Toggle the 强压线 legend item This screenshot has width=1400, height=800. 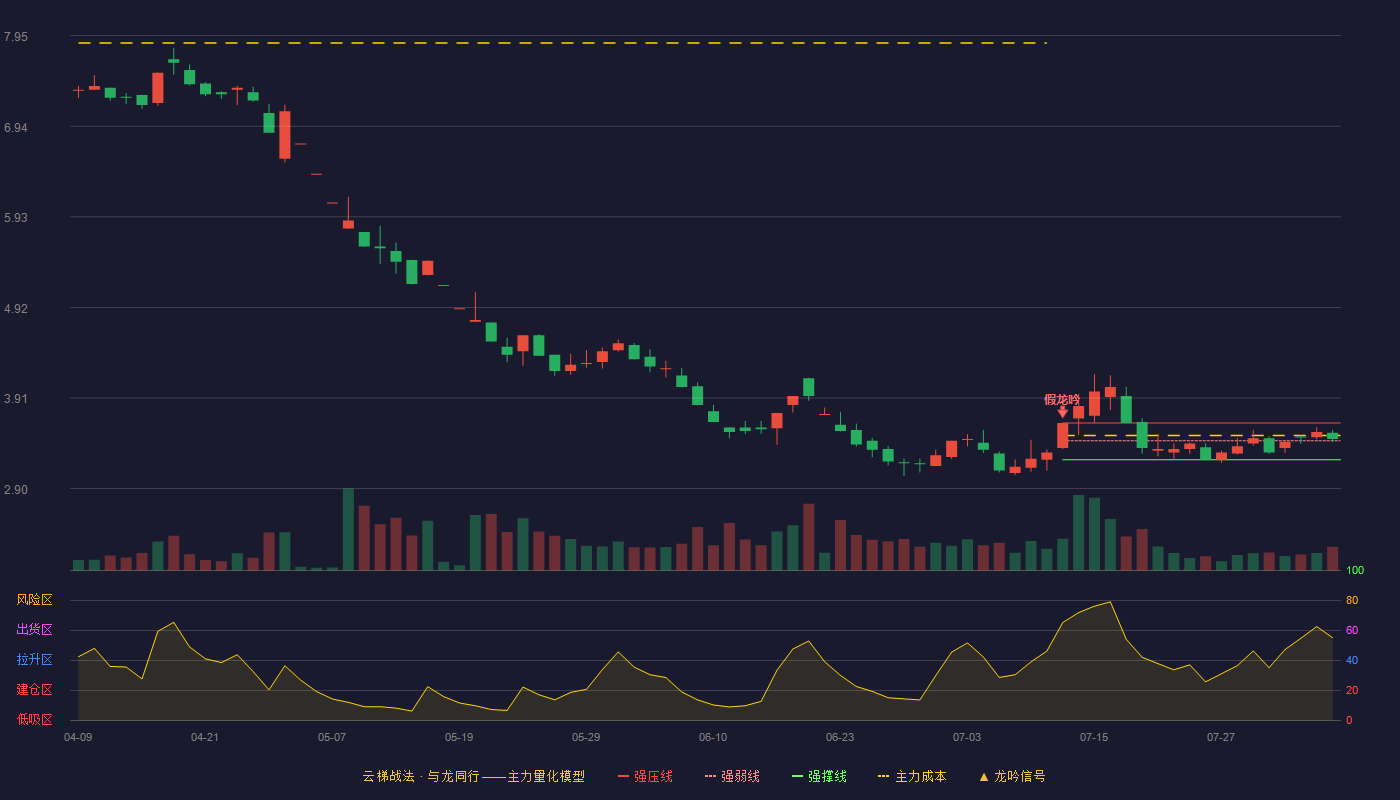[645, 776]
